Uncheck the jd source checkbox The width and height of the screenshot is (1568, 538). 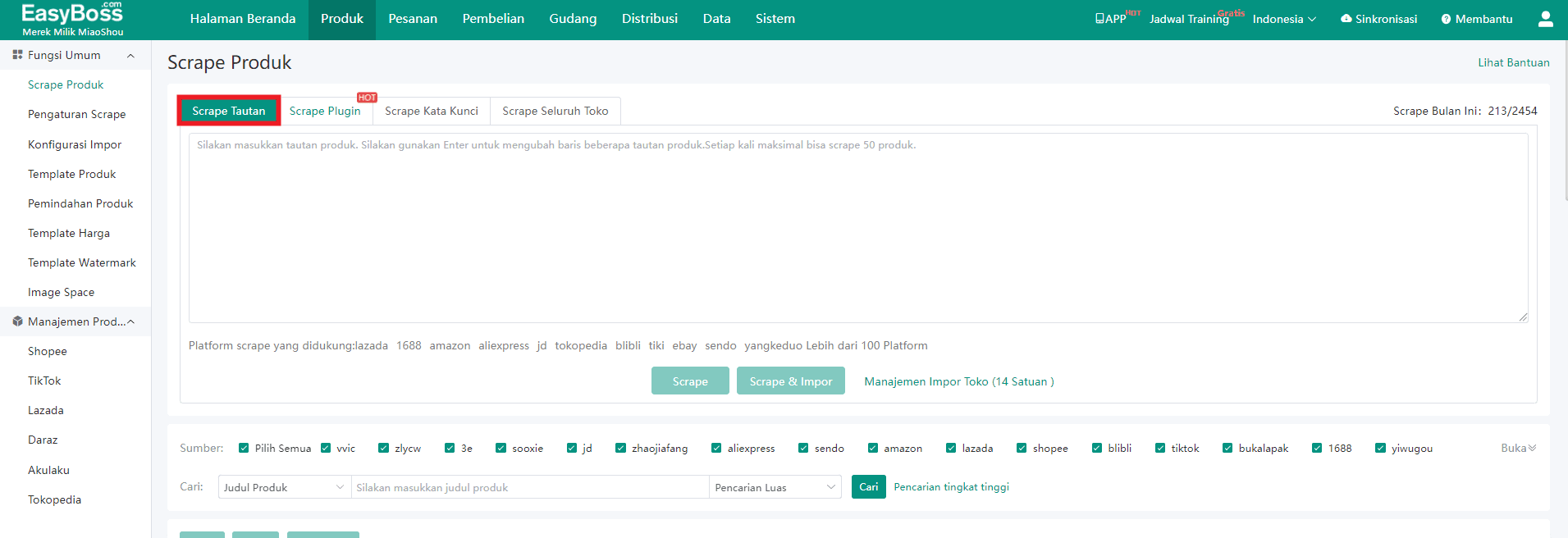572,448
